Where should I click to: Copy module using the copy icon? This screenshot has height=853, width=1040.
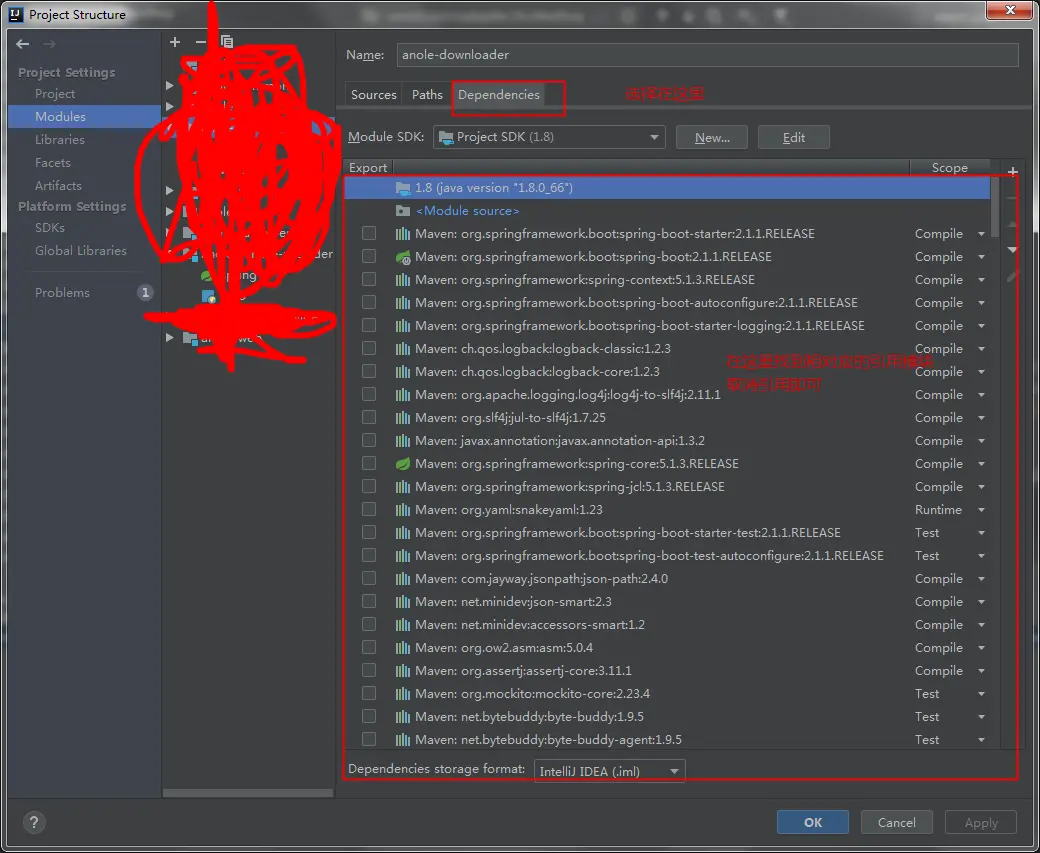(x=227, y=42)
